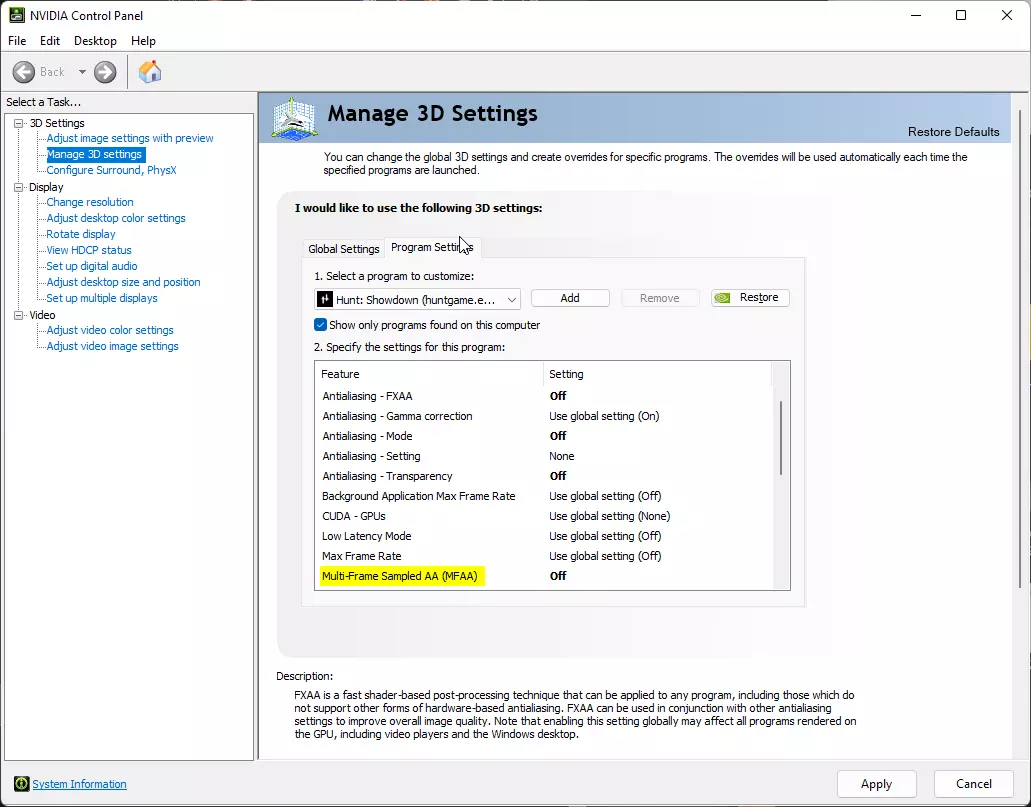The image size is (1031, 807).
Task: Select the Low Latency Mode row
Action: [x=544, y=536]
